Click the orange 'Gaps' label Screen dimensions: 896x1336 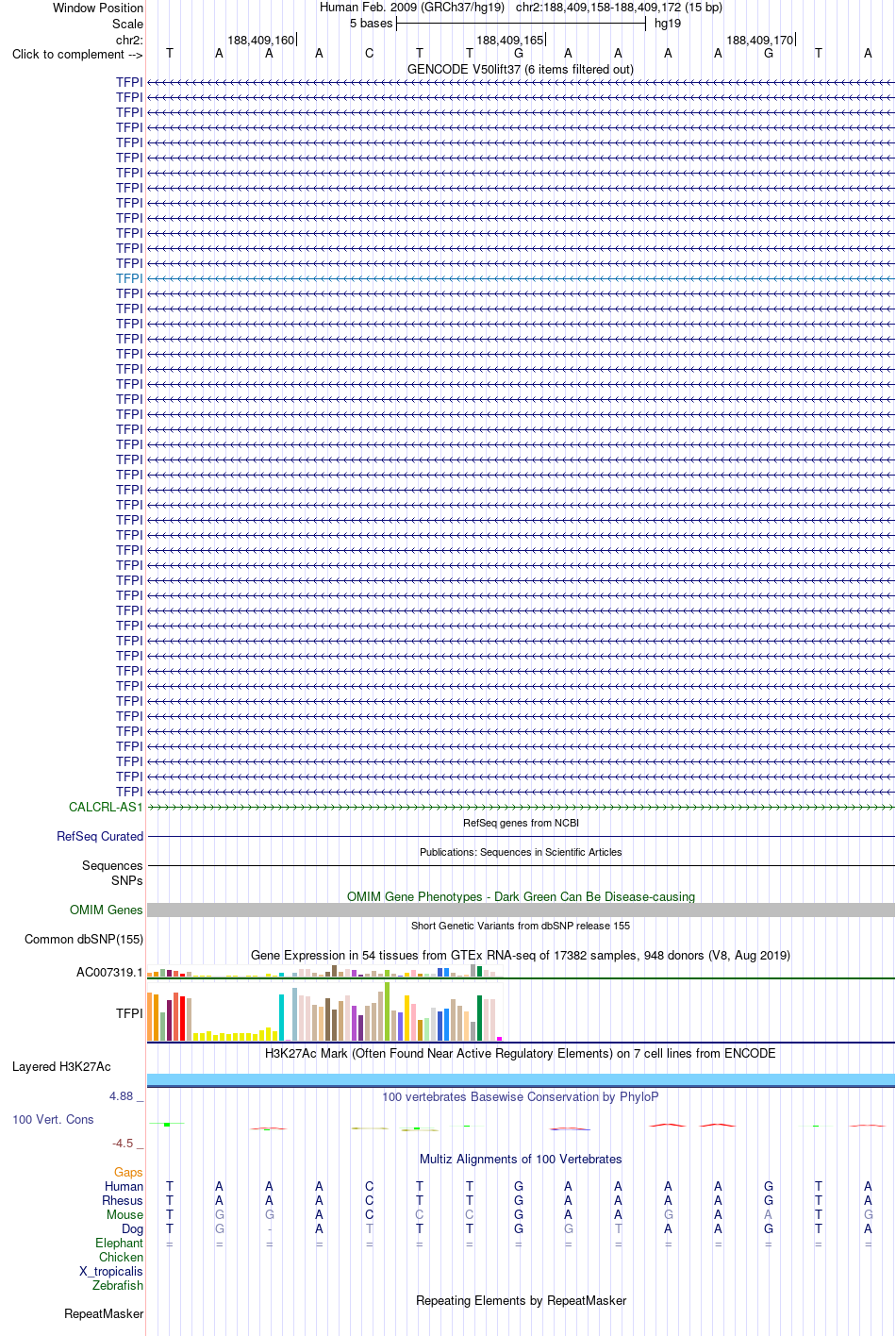128,1172
